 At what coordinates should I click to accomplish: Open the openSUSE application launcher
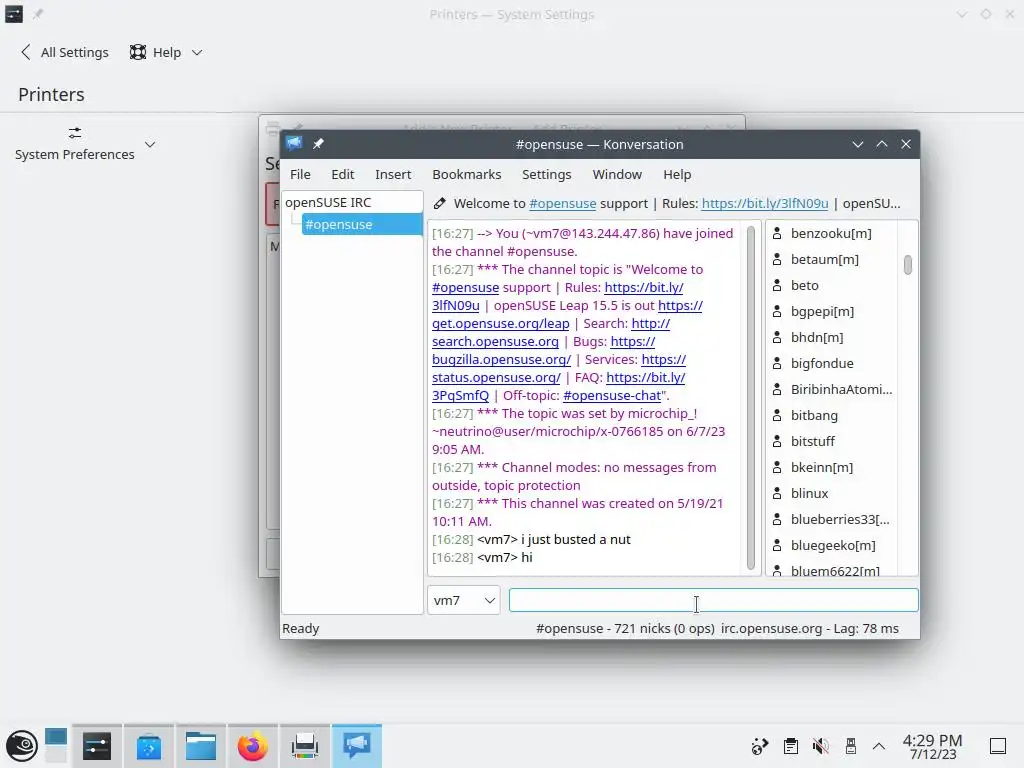[22, 746]
